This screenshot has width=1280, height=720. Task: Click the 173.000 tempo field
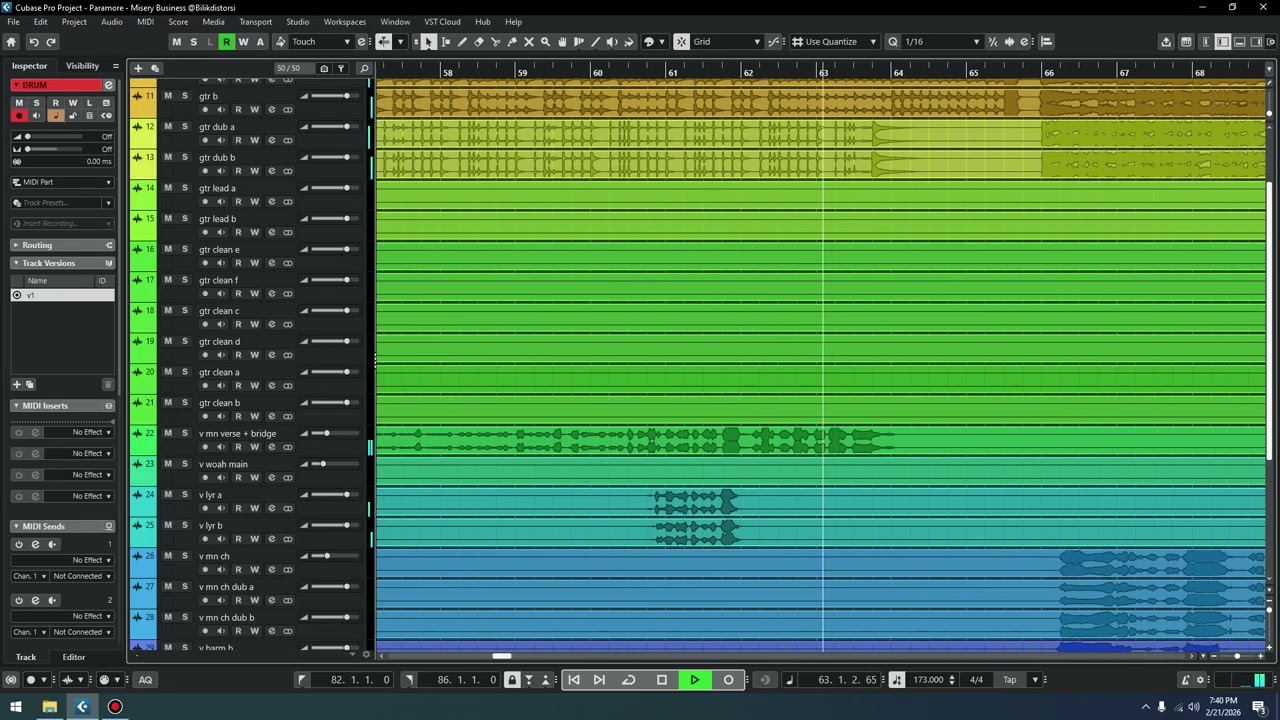928,680
